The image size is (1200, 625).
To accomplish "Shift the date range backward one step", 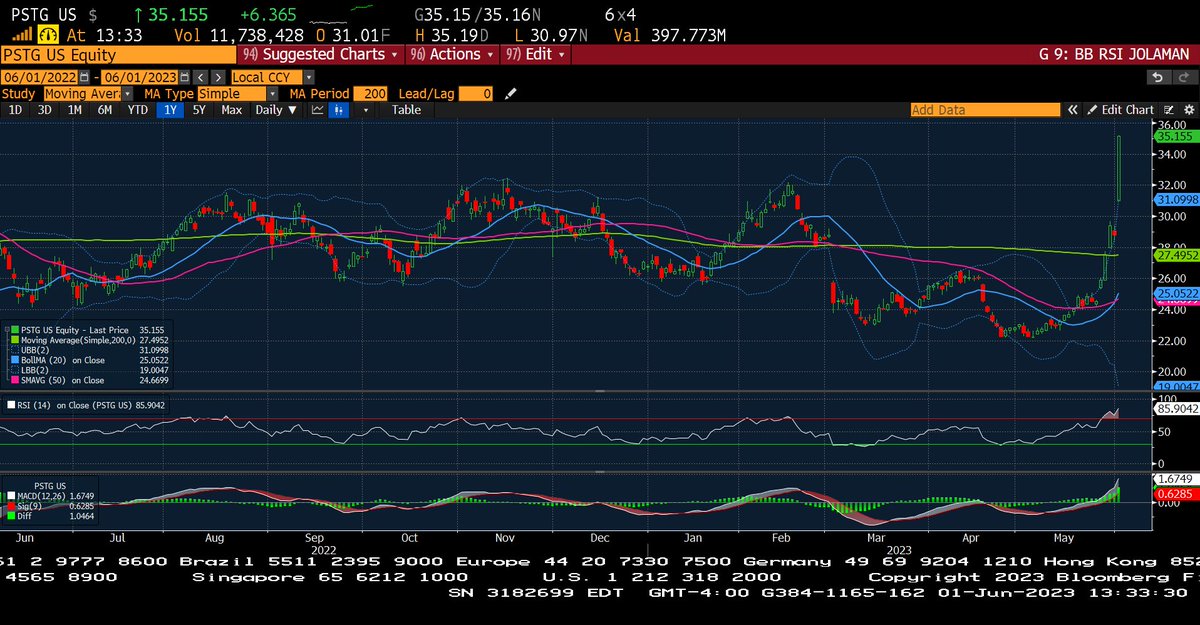I will pyautogui.click(x=200, y=77).
